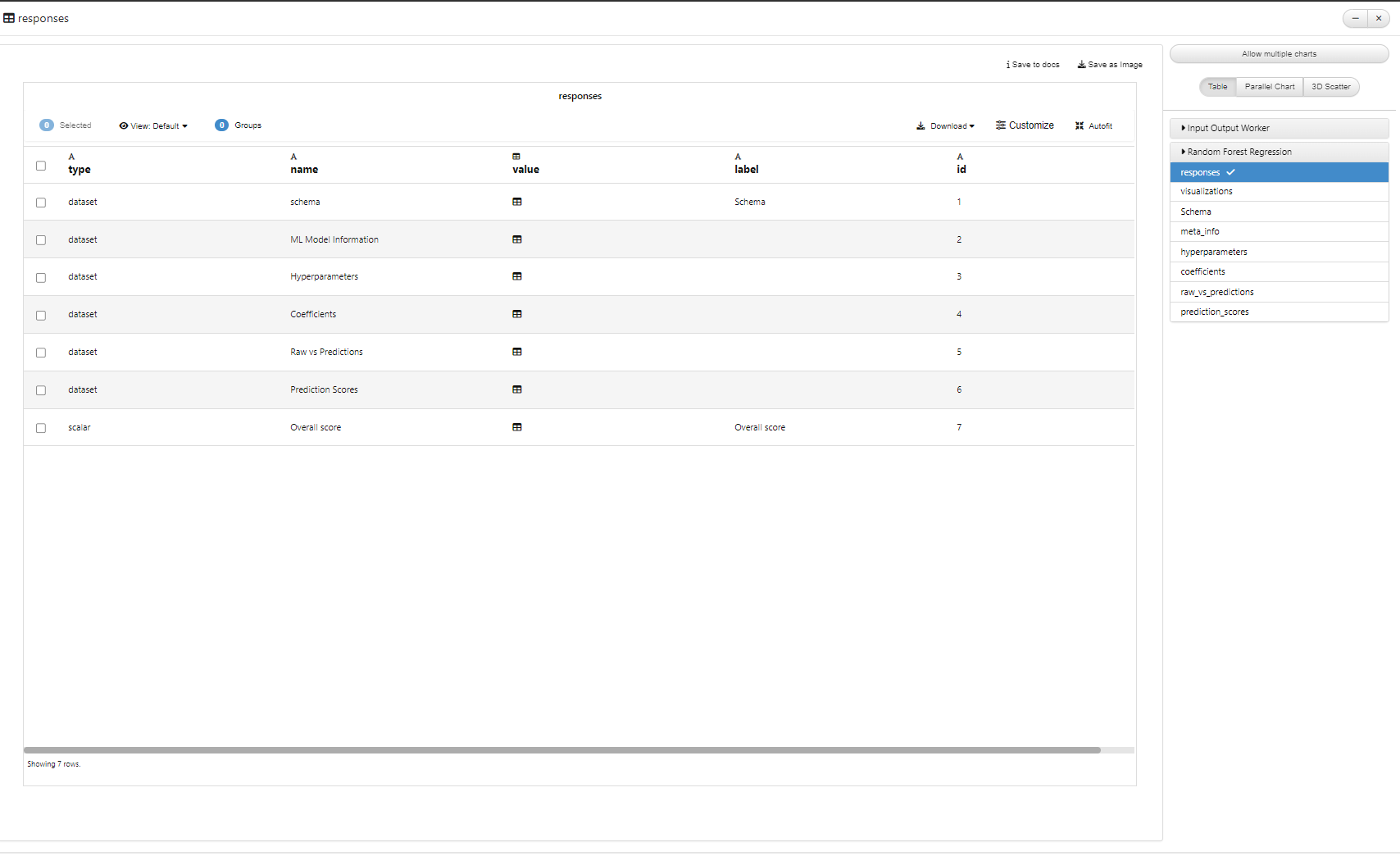Open the value table icon for Hyperparameters
1400x865 pixels.
[517, 276]
